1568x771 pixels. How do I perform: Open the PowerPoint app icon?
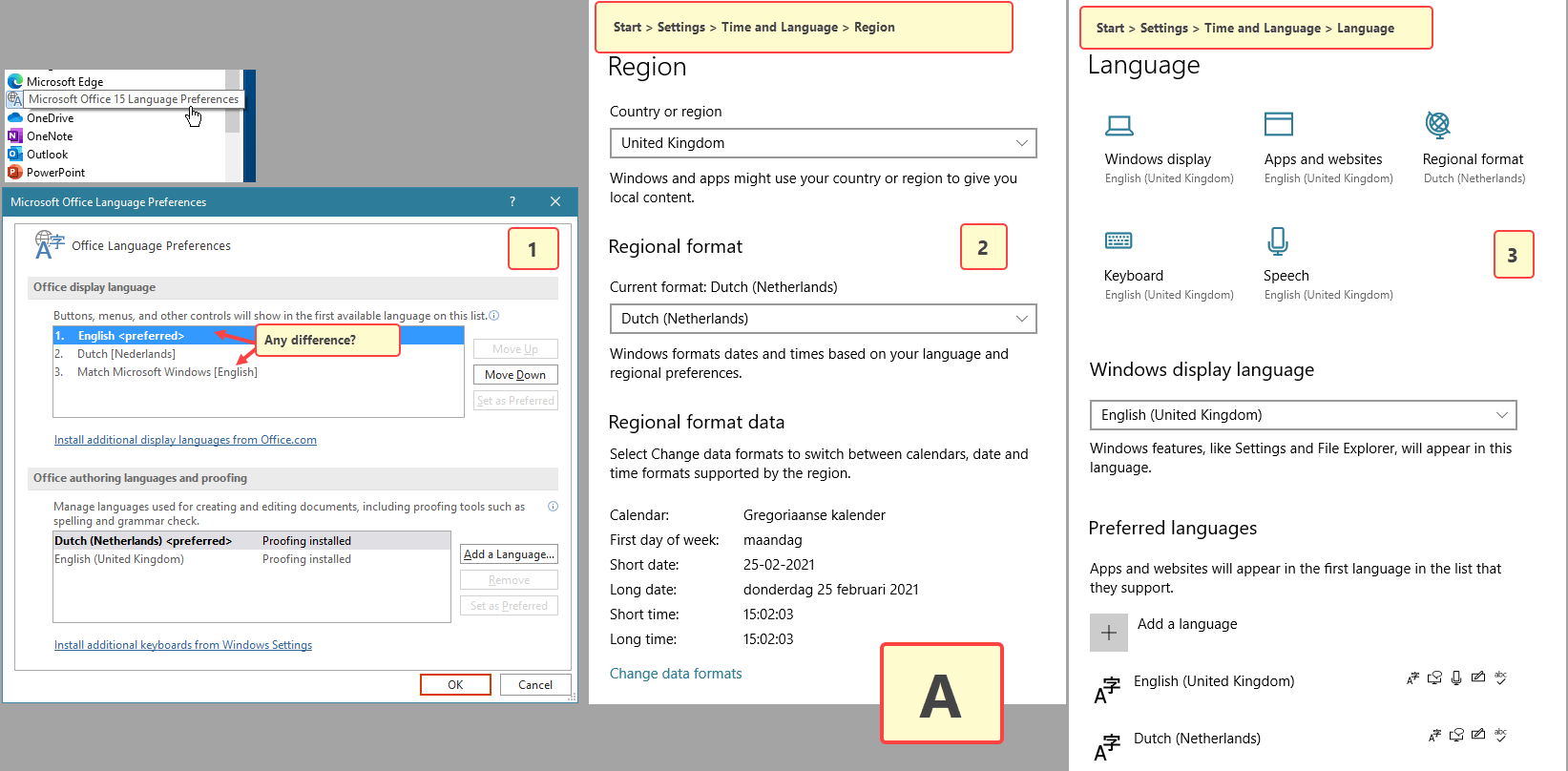[15, 173]
